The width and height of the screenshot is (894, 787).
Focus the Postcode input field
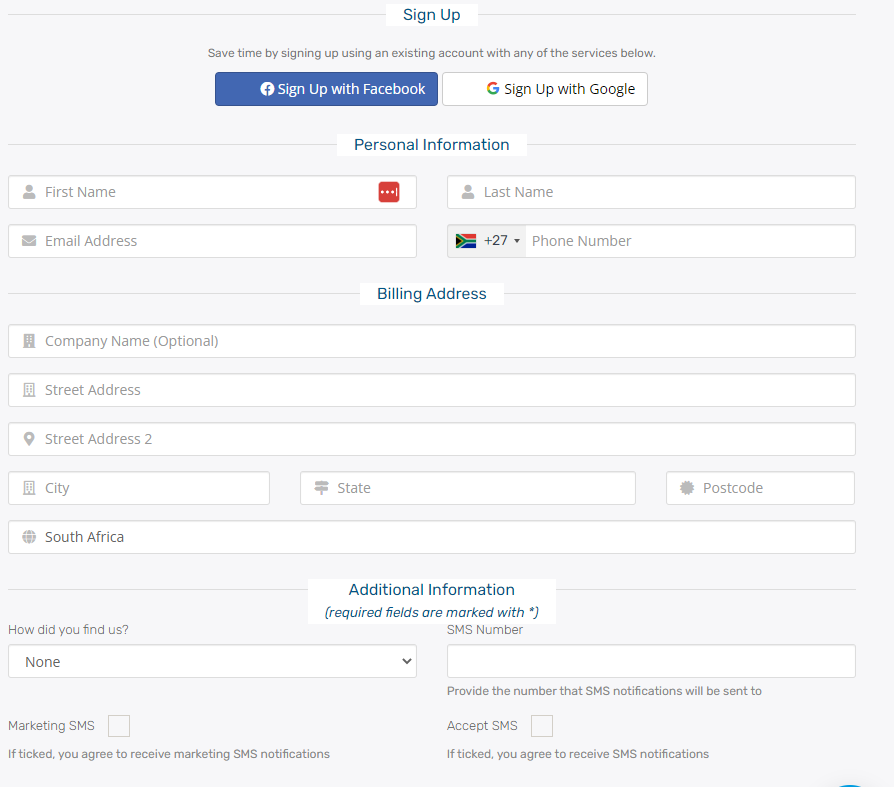tap(760, 488)
